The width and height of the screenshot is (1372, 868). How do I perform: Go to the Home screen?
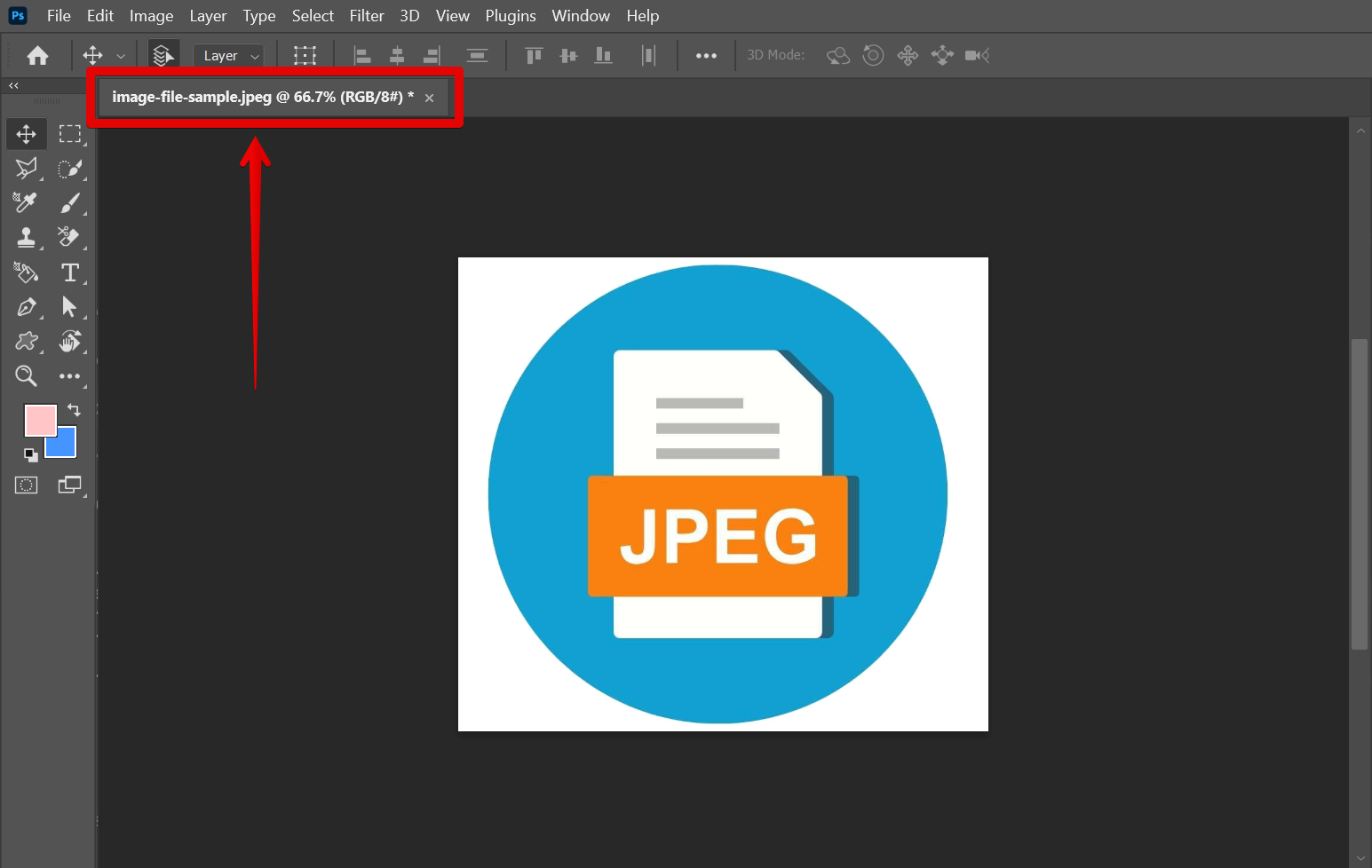pyautogui.click(x=37, y=56)
